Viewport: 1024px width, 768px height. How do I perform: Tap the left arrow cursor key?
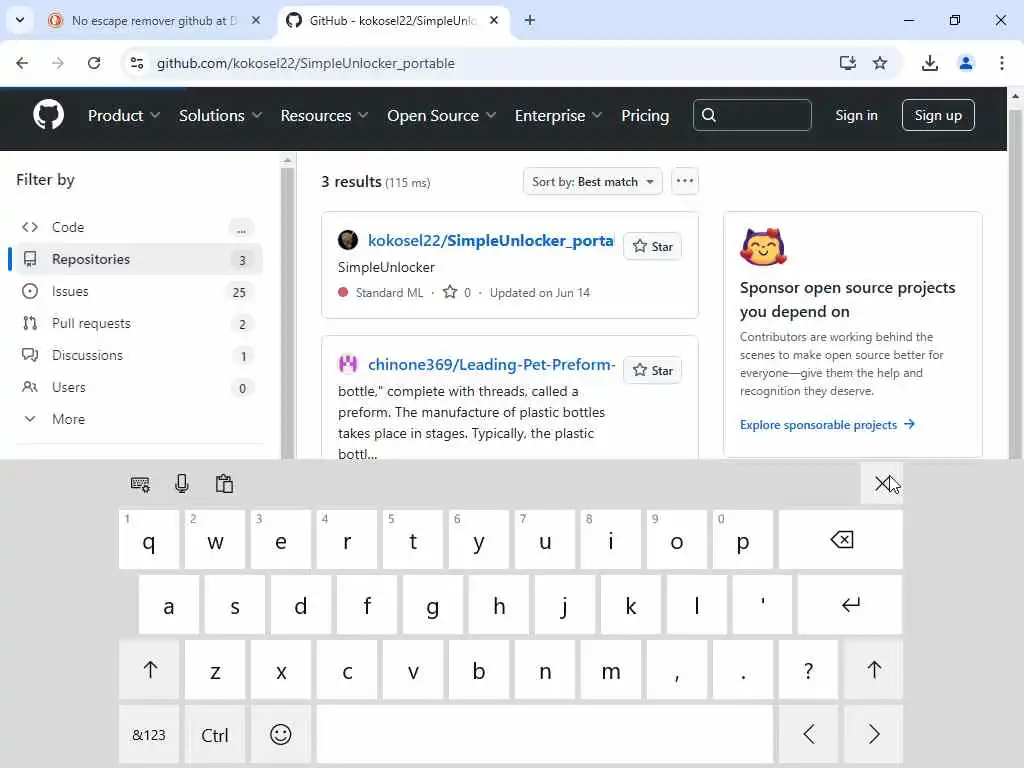(x=808, y=735)
